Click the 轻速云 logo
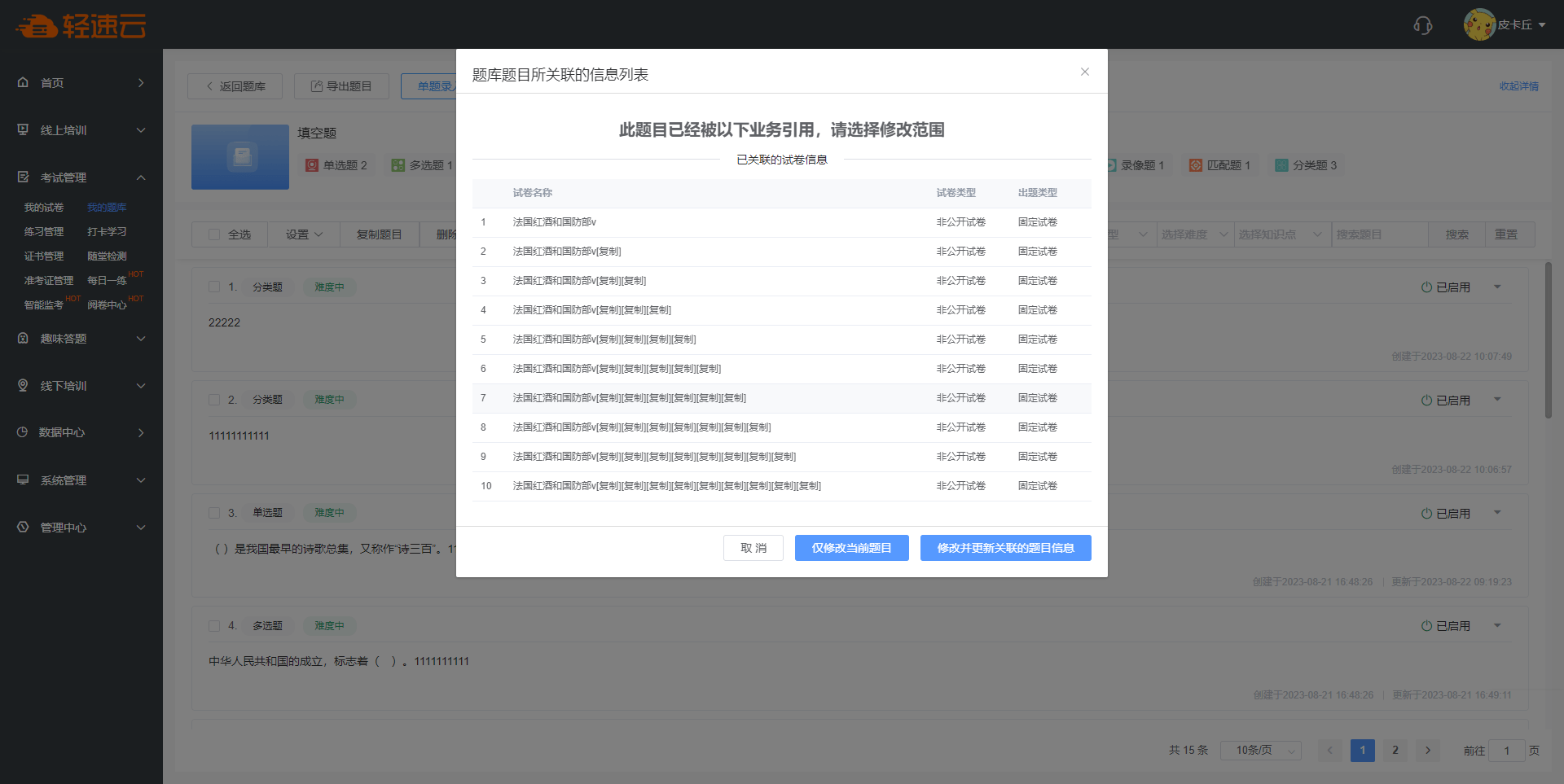The width and height of the screenshot is (1564, 784). point(81,26)
